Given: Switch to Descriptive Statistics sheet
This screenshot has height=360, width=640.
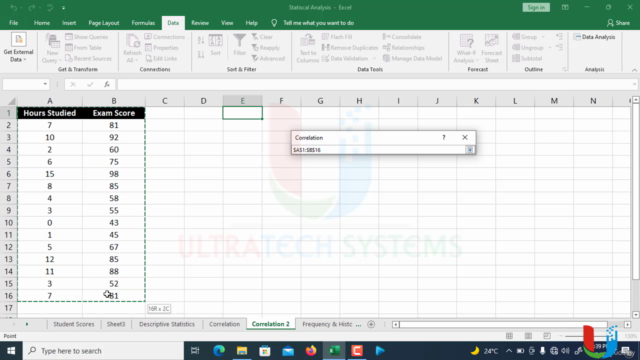Looking at the screenshot, I should pos(167,324).
